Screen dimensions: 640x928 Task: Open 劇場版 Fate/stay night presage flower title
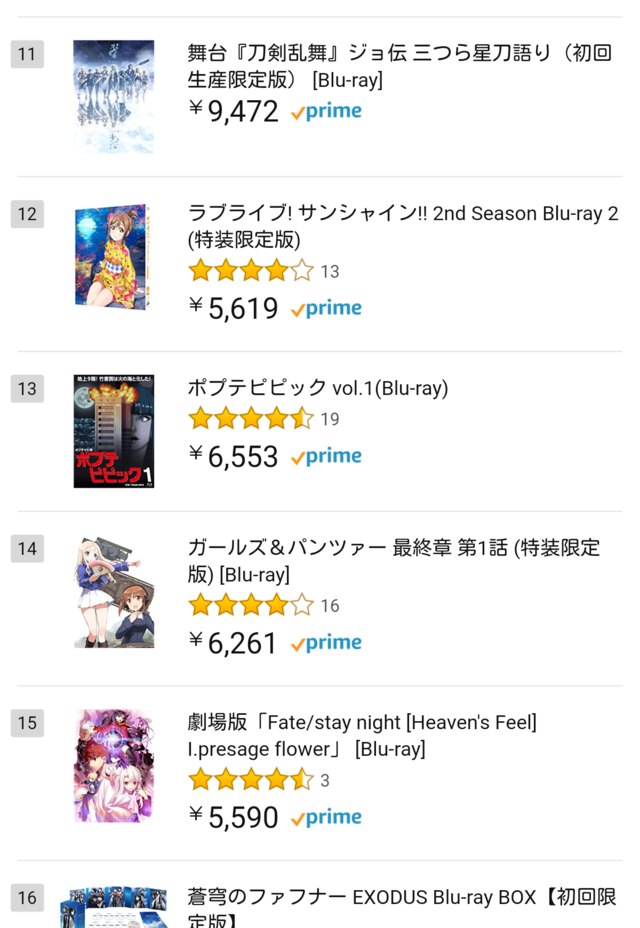click(x=362, y=736)
